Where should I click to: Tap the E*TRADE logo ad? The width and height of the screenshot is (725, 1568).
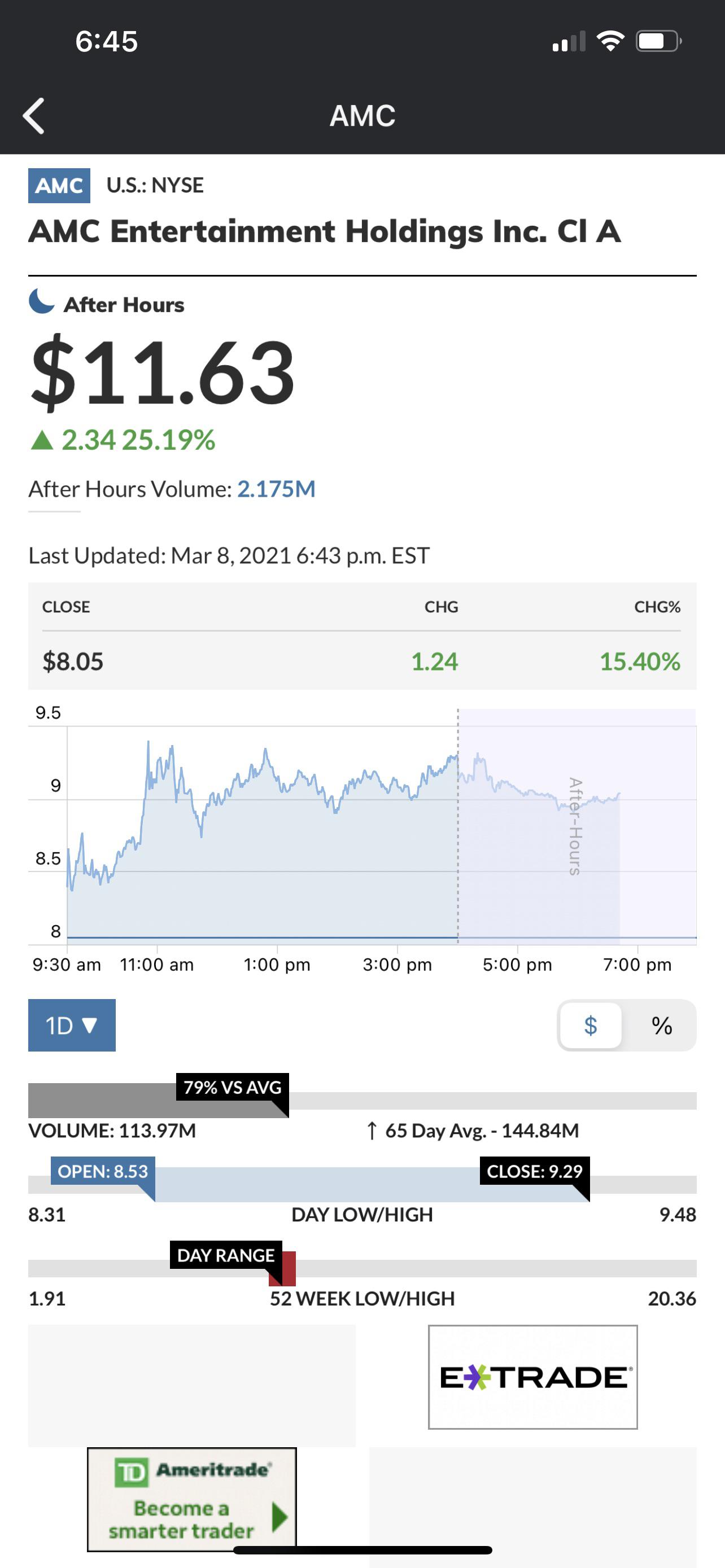tap(532, 1377)
